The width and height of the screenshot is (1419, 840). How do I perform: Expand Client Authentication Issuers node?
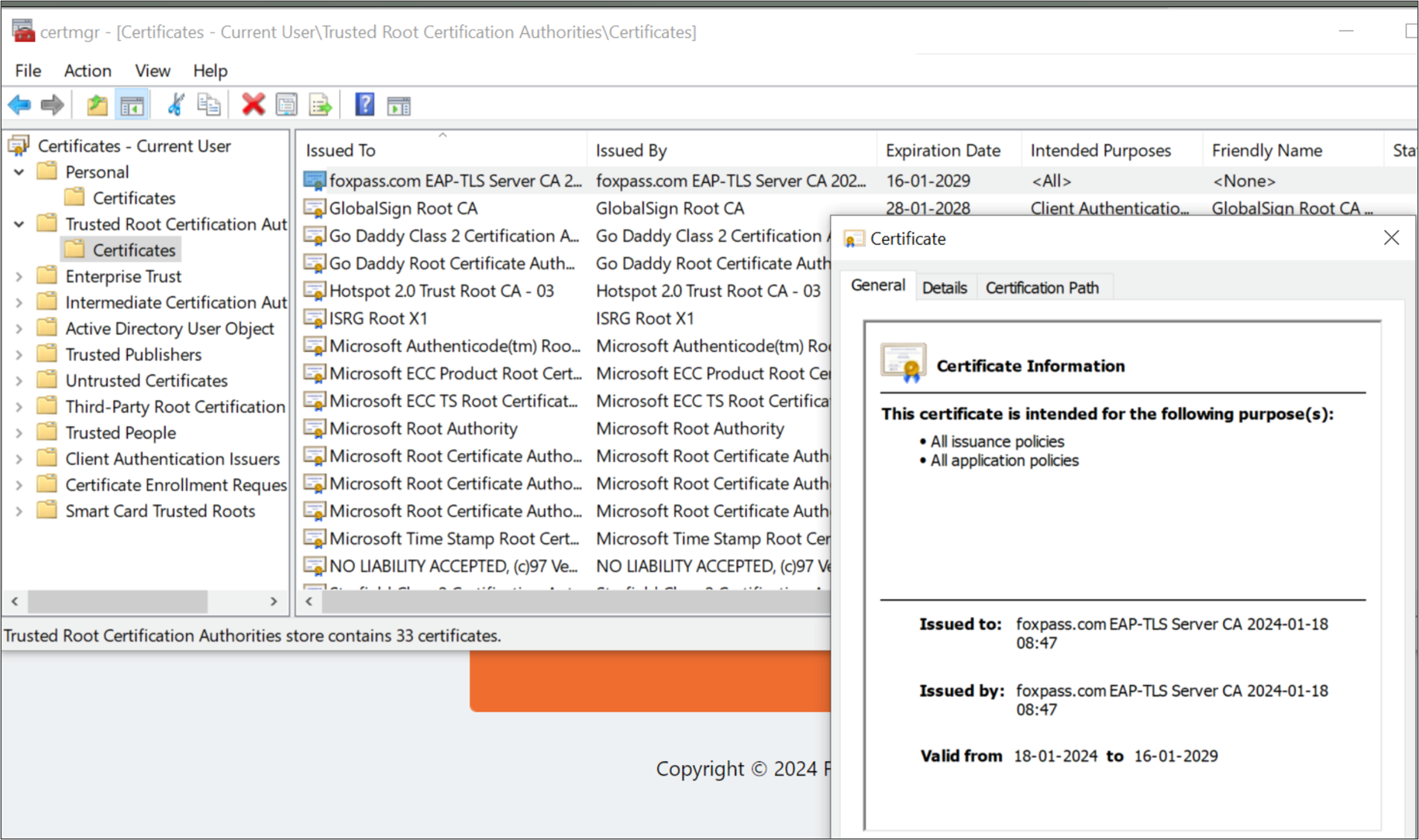click(x=19, y=459)
